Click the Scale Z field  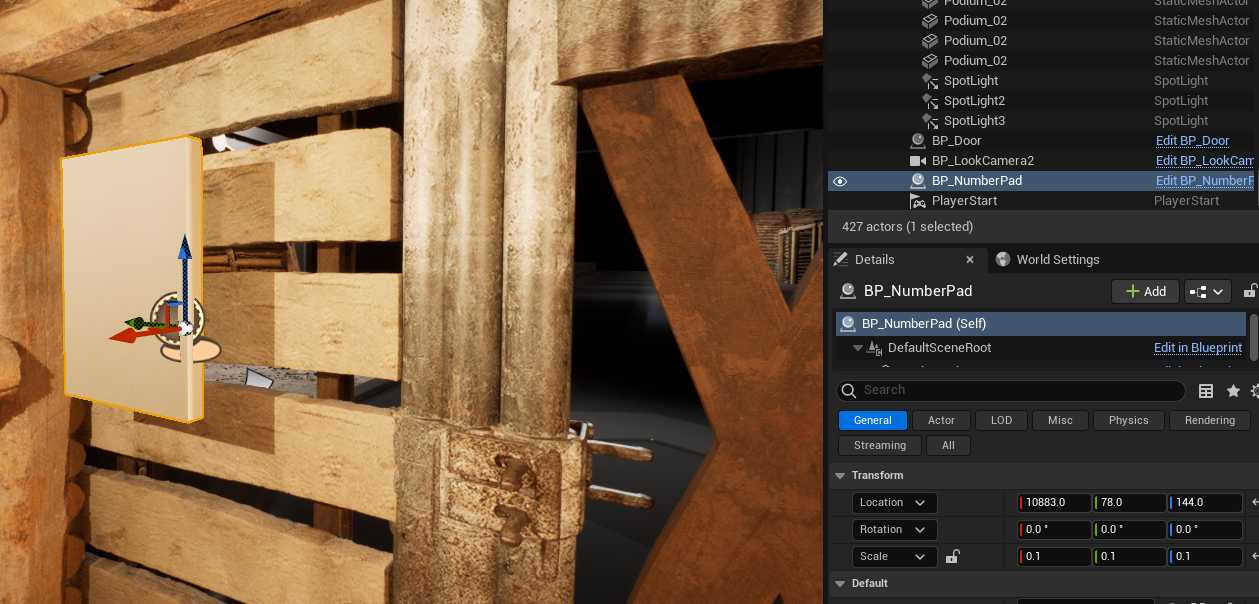click(1206, 557)
